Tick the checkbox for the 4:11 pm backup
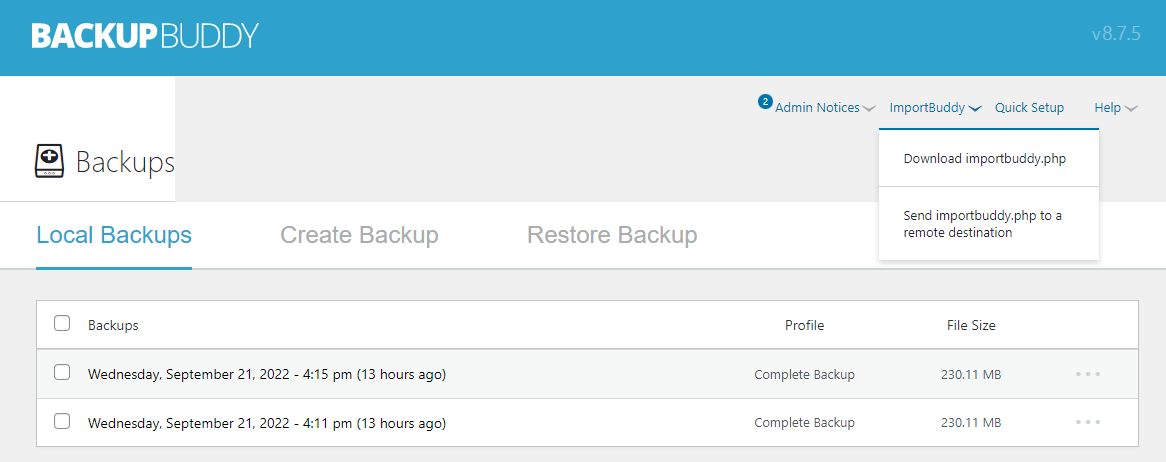Image resolution: width=1166 pixels, height=462 pixels. [62, 421]
